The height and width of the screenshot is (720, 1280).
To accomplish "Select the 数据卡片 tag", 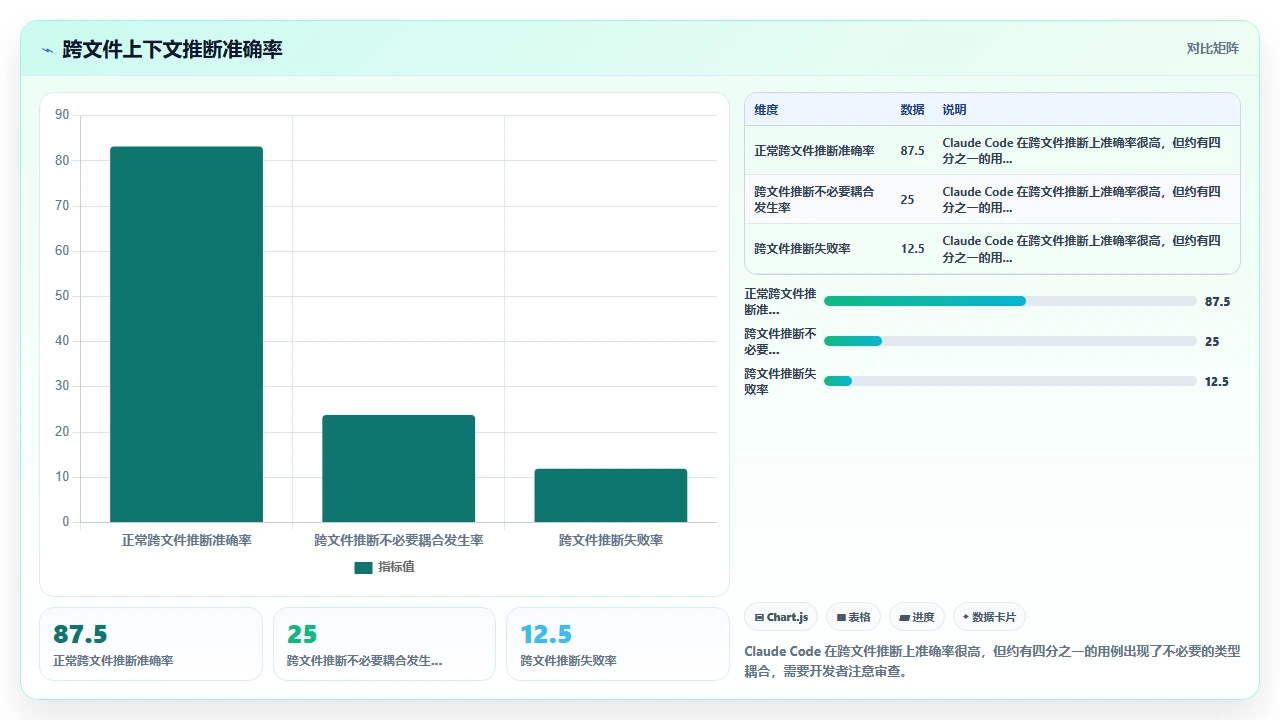I will pyautogui.click(x=989, y=617).
